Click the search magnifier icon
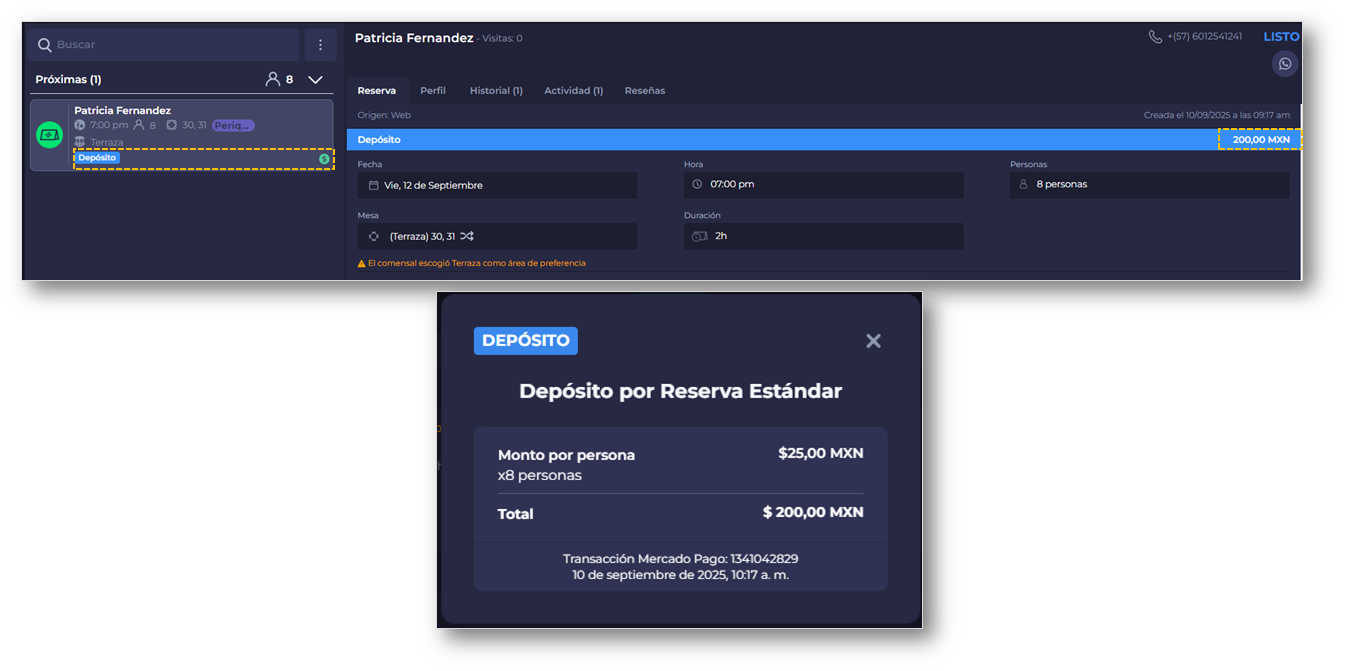The image size is (1345, 671). [44, 45]
